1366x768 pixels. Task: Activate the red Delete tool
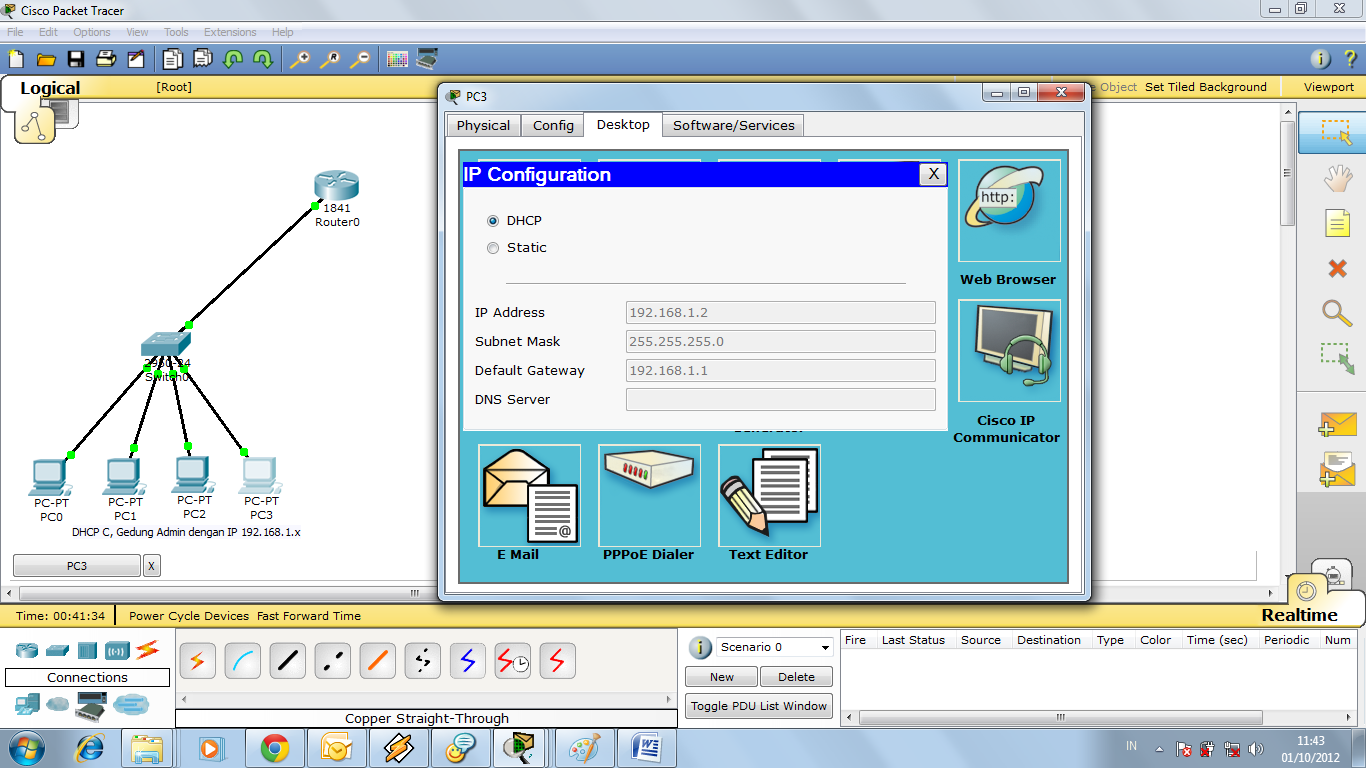pyautogui.click(x=1337, y=268)
